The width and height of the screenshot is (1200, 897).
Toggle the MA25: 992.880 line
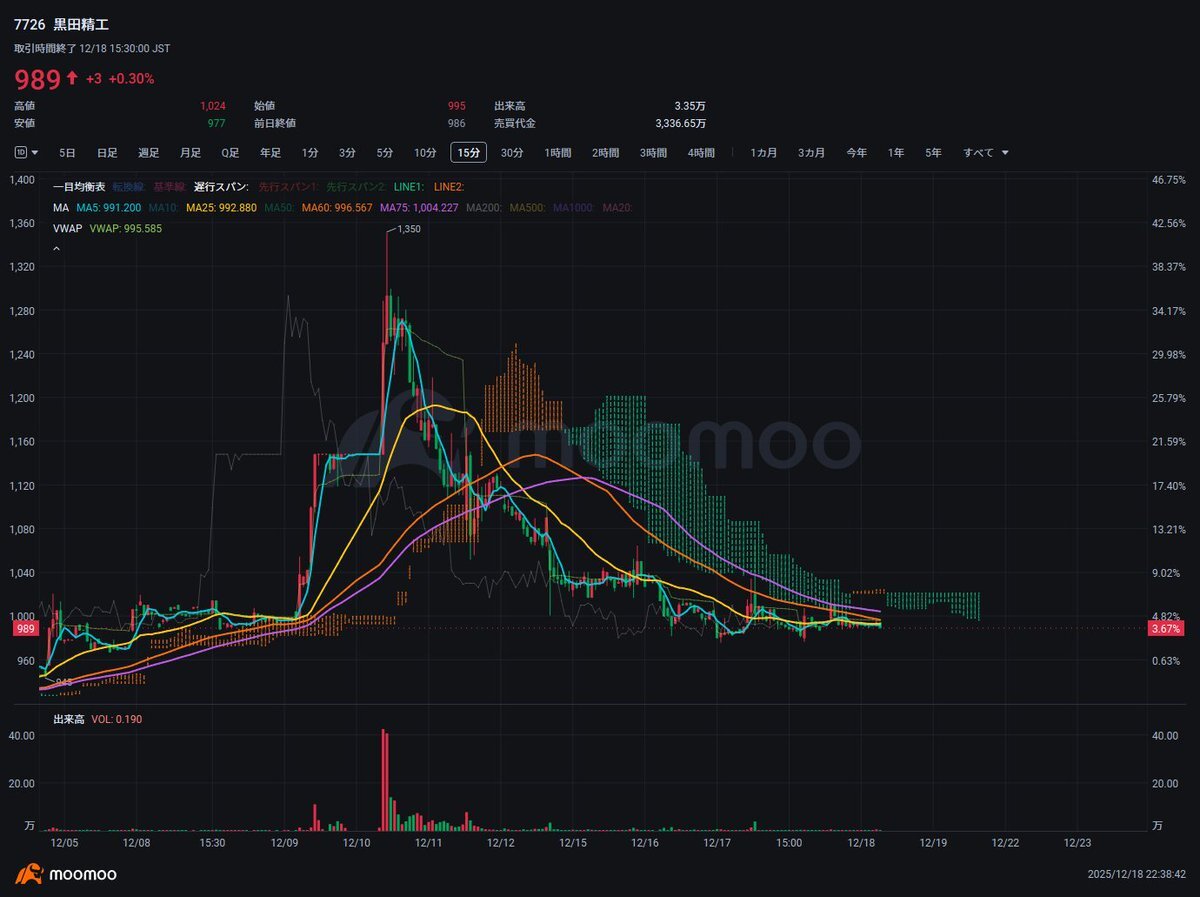click(221, 208)
